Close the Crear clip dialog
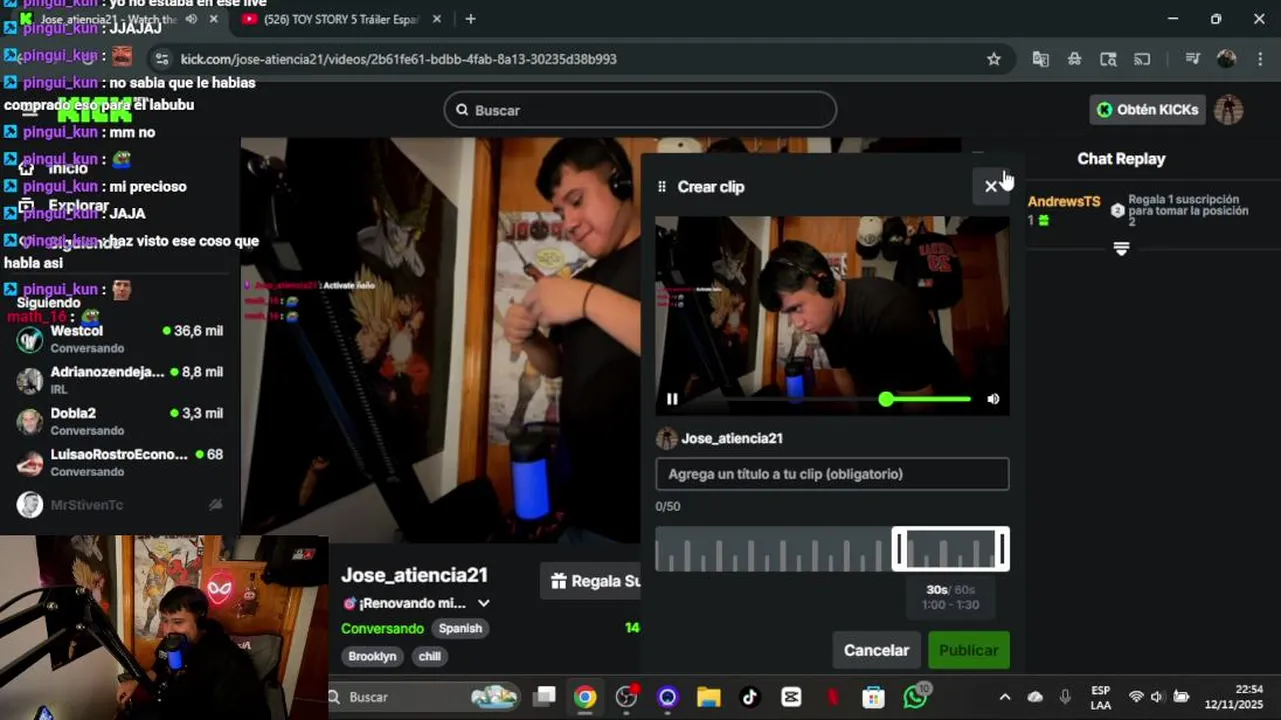 [990, 186]
